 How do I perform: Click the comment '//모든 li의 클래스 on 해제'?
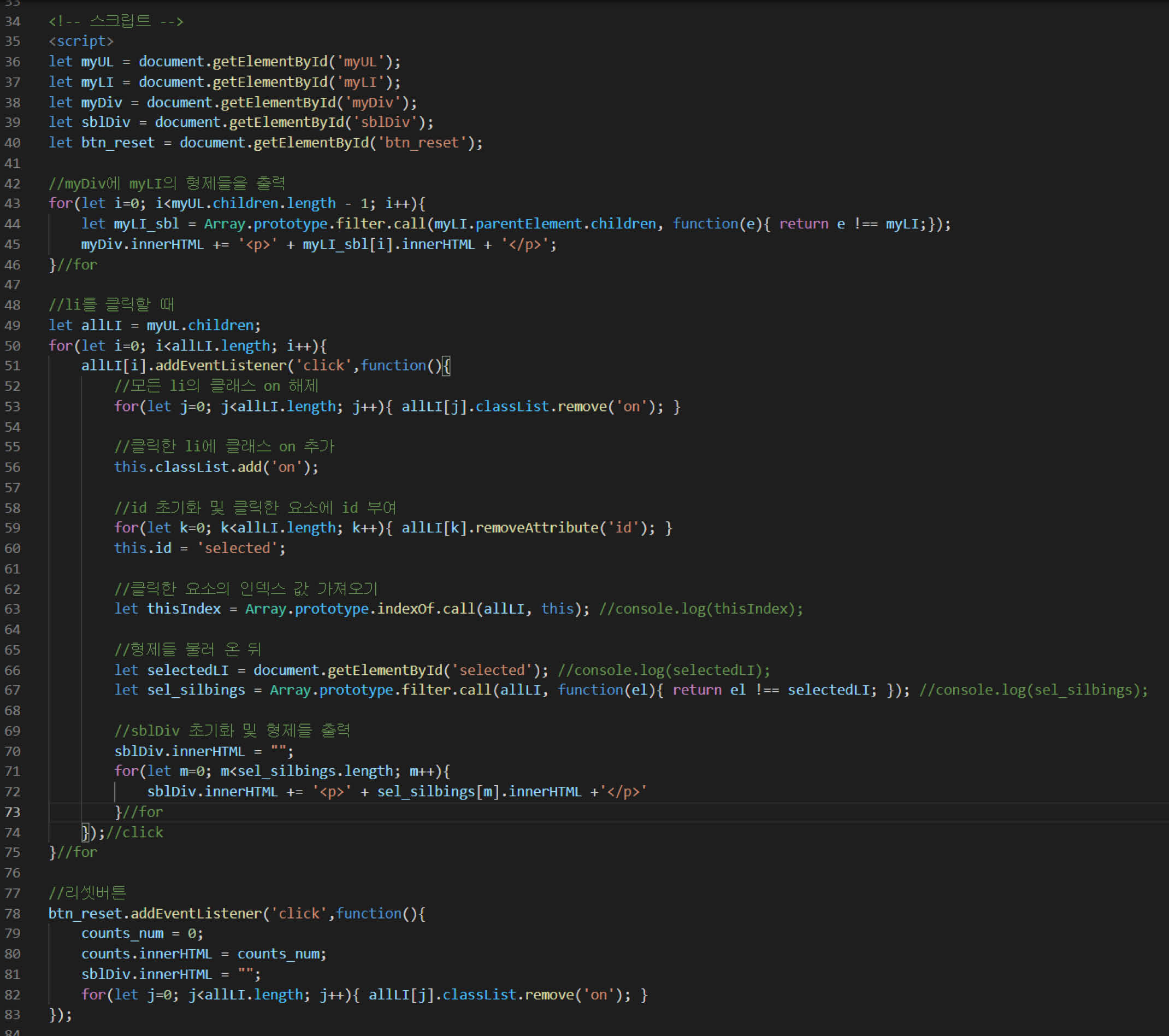click(216, 386)
